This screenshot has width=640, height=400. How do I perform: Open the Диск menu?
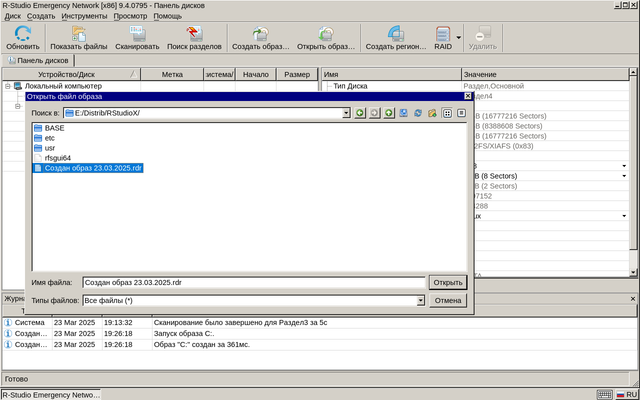pos(13,16)
